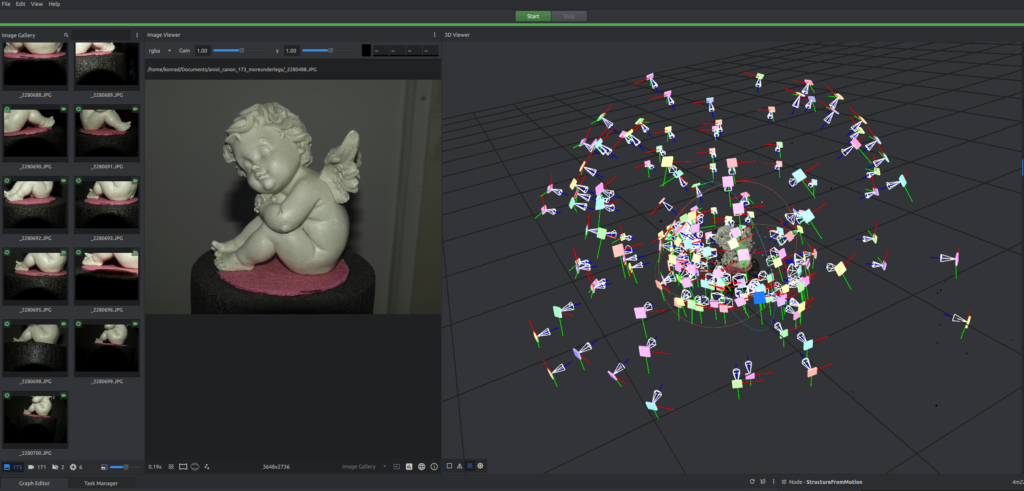Click the refresh icon in the graph bar
Image resolution: width=1024 pixels, height=491 pixels.
[x=752, y=482]
